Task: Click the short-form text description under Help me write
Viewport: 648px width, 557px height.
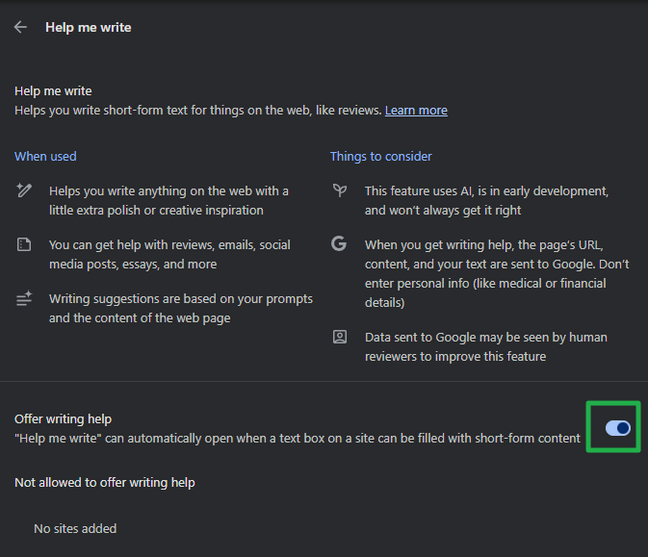Action: point(198,110)
